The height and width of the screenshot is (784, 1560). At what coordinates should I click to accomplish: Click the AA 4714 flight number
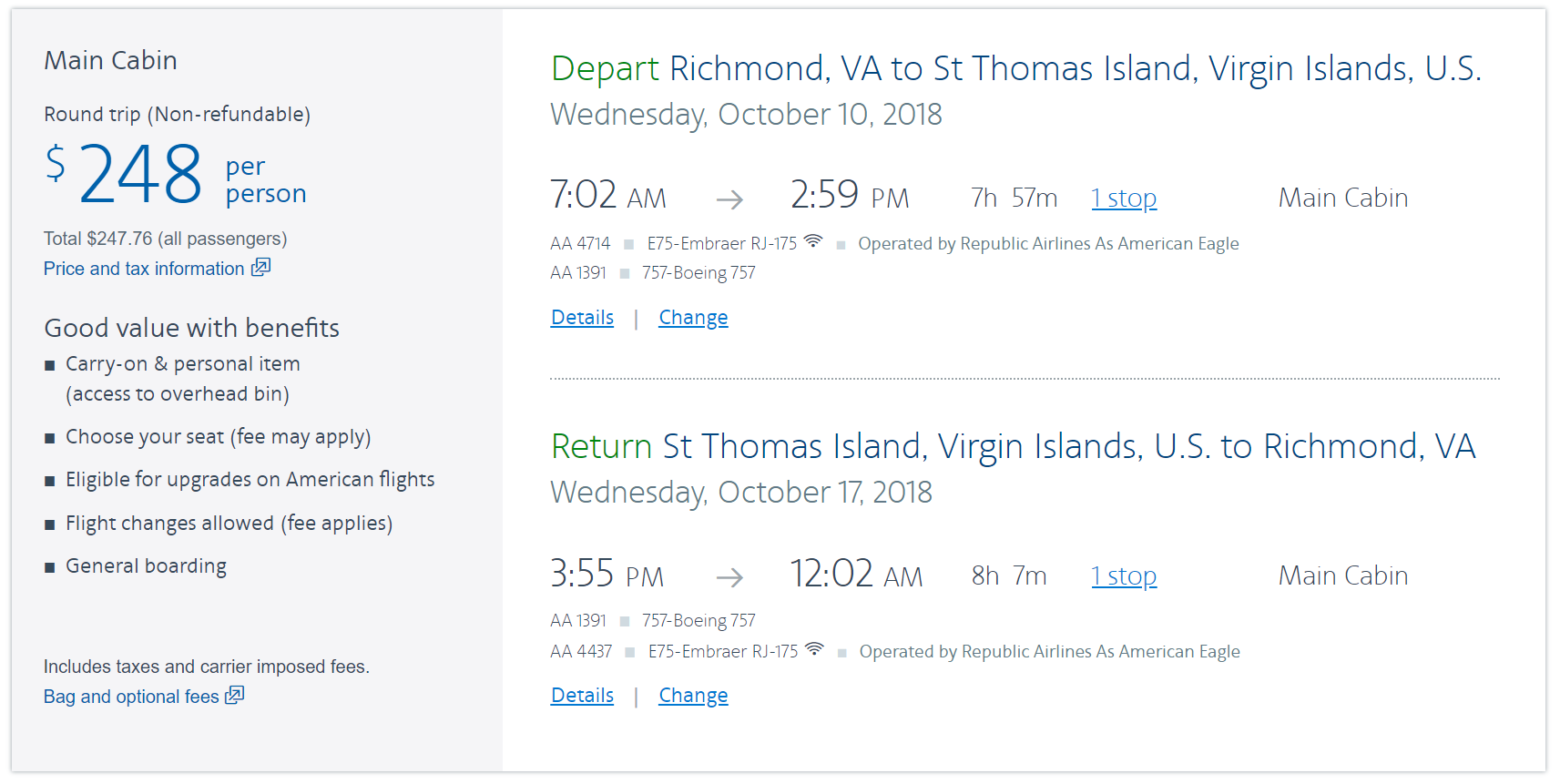point(580,244)
